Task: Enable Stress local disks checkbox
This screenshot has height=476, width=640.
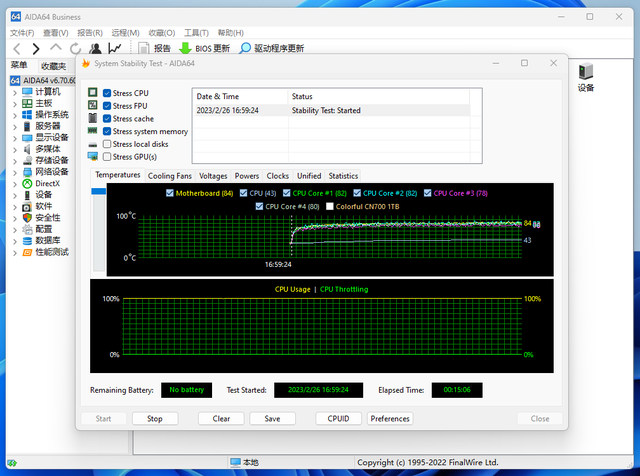Action: tap(107, 144)
